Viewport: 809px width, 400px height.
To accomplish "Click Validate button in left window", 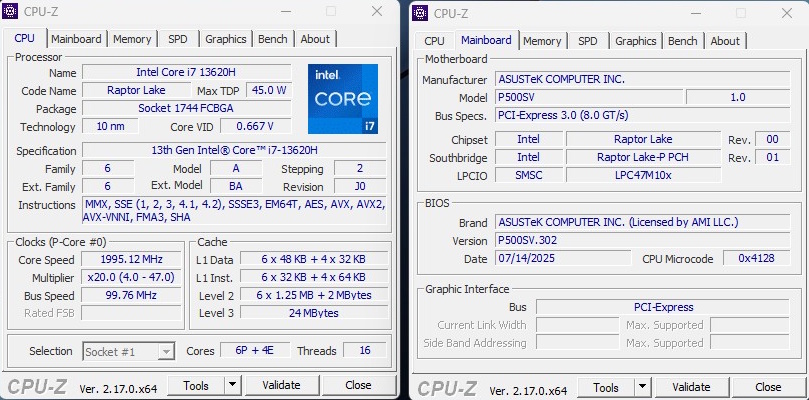I will pyautogui.click(x=281, y=385).
